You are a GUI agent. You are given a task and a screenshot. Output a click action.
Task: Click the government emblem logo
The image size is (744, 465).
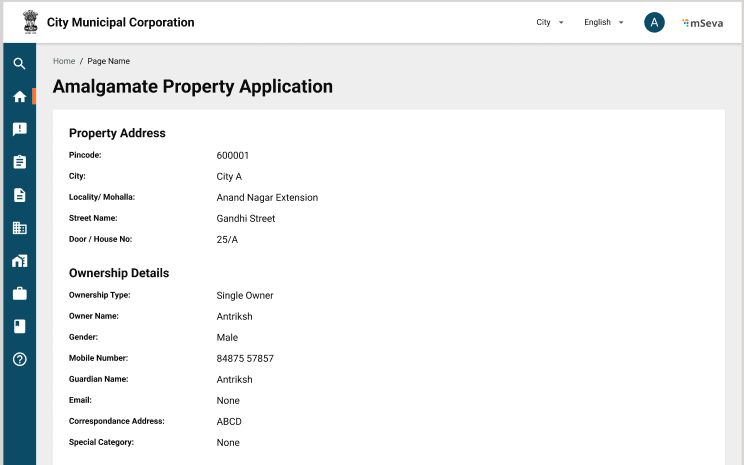pyautogui.click(x=29, y=22)
